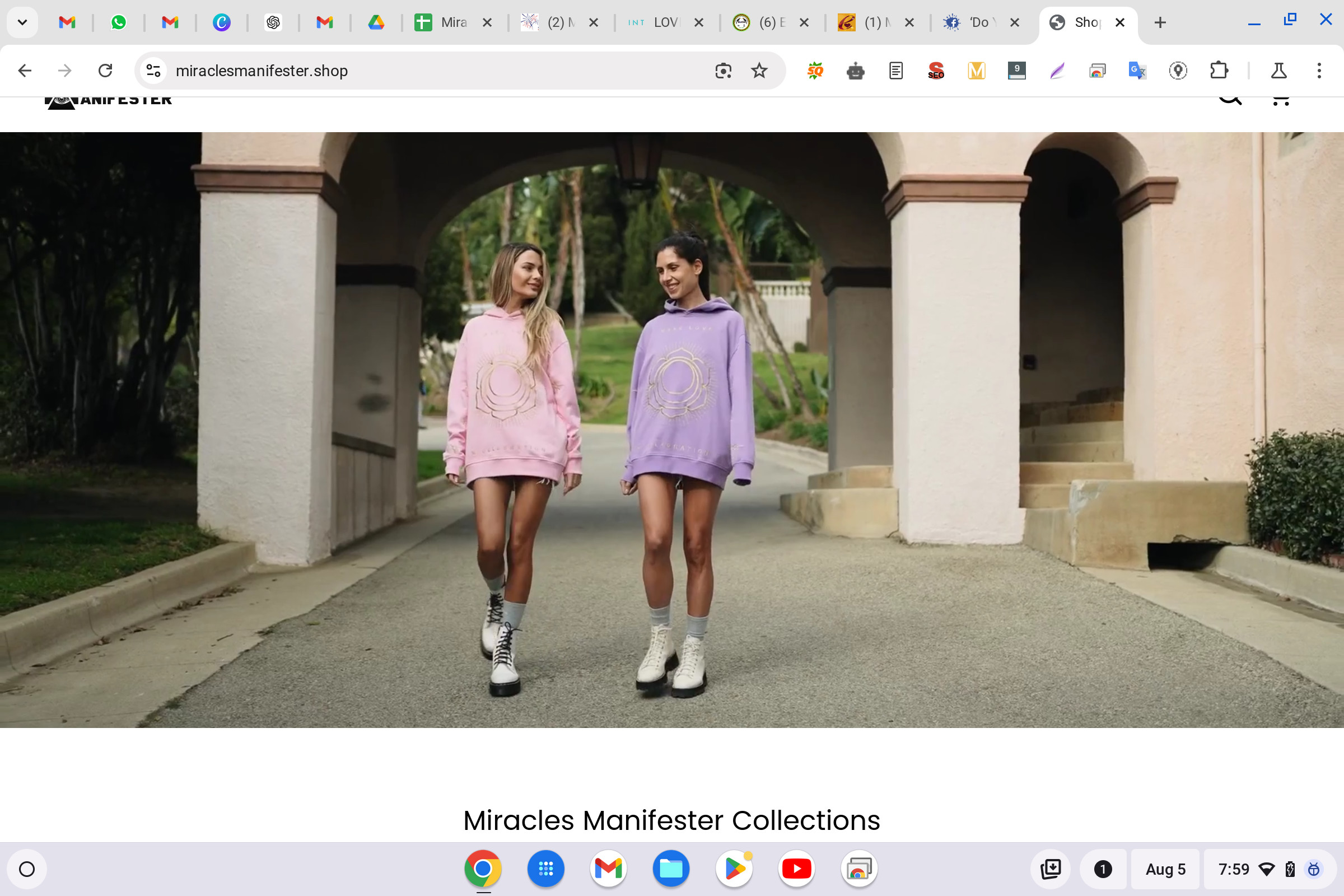The height and width of the screenshot is (896, 1344).
Task: Open the ChromeOS launcher circle button
Action: pos(27,869)
